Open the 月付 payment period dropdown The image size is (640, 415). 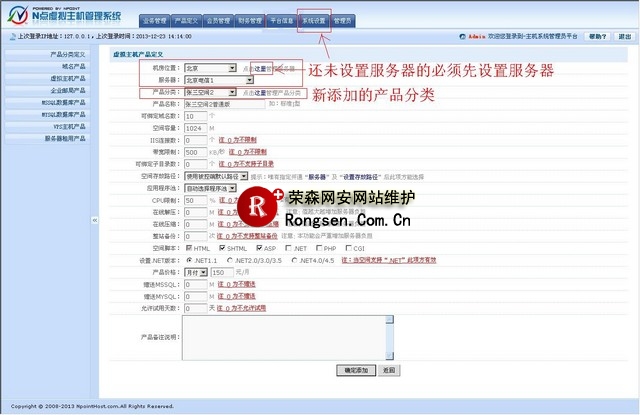pyautogui.click(x=195, y=271)
